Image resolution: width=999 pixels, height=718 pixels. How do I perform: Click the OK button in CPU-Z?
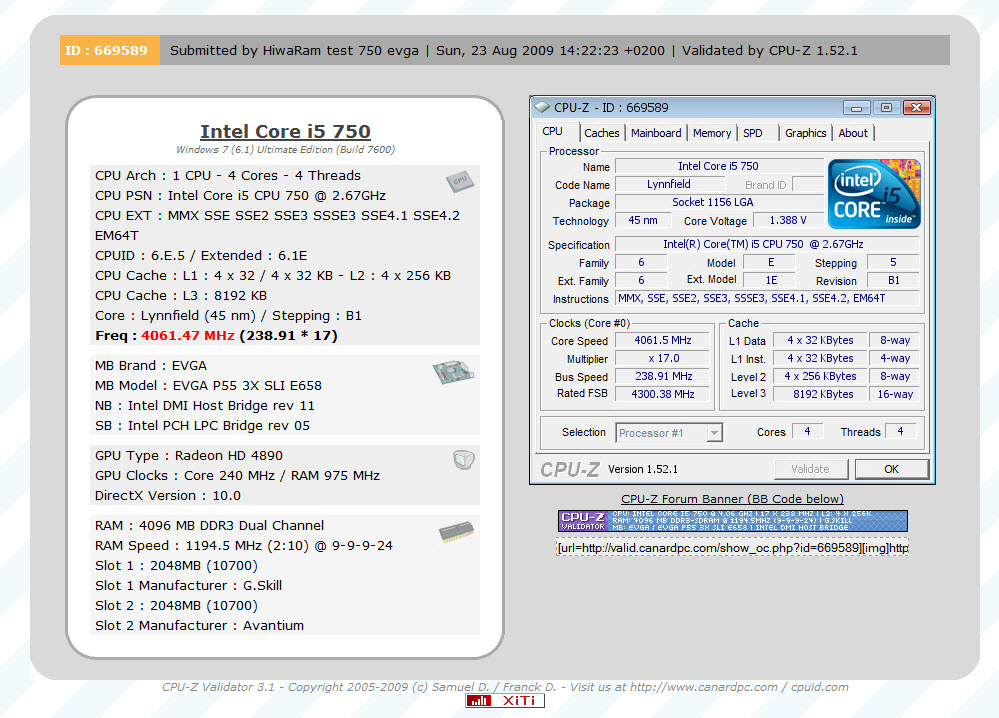[891, 469]
